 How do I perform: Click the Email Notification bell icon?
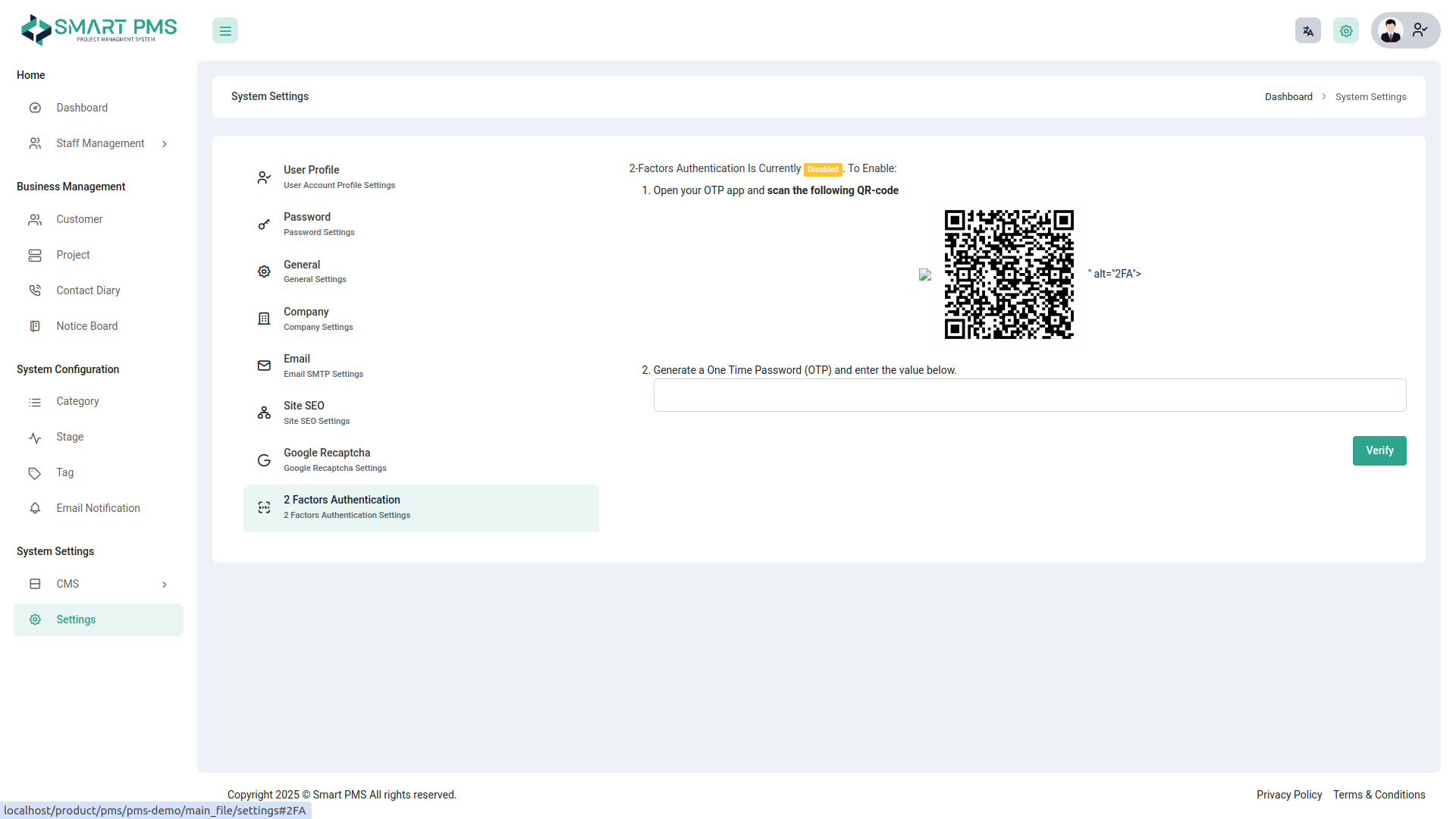click(x=35, y=508)
